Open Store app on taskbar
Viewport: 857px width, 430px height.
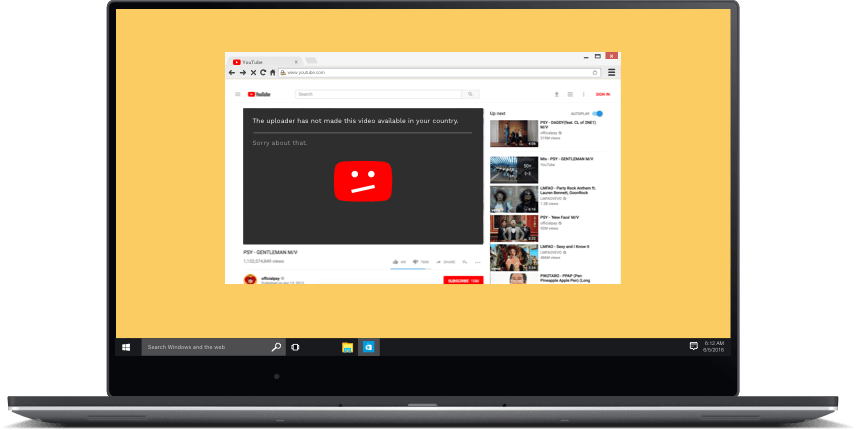(369, 347)
